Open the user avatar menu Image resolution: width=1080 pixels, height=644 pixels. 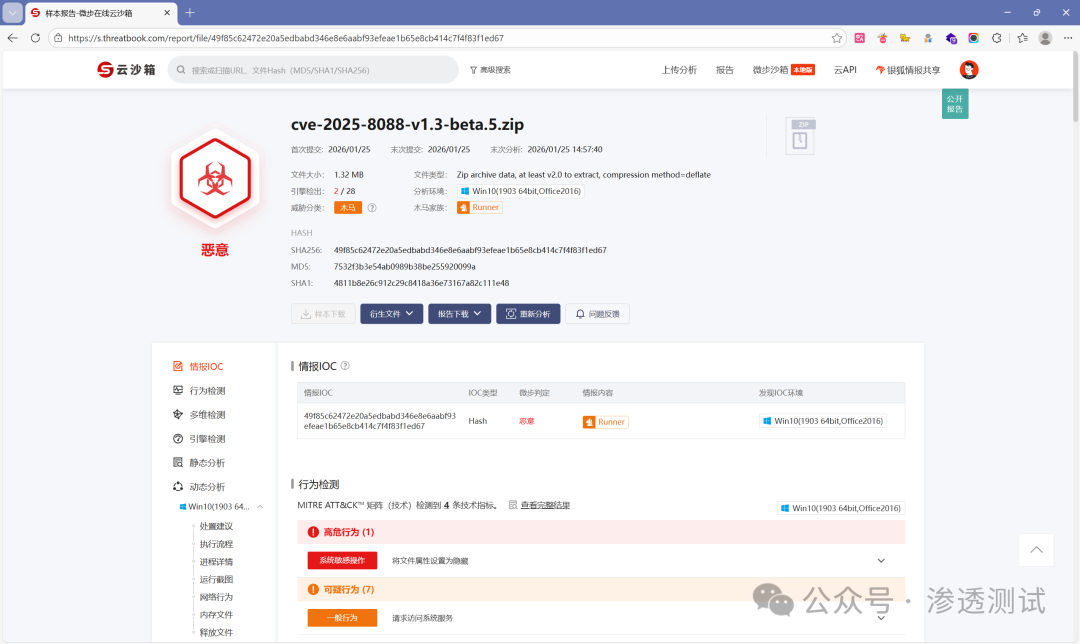tap(968, 70)
